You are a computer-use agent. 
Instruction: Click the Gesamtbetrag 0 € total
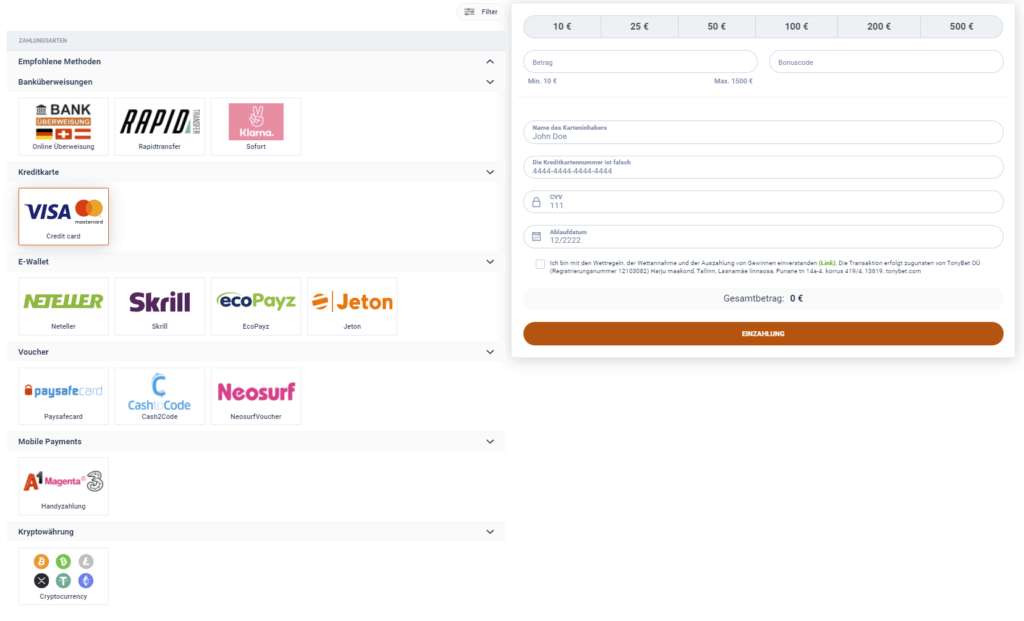763,298
